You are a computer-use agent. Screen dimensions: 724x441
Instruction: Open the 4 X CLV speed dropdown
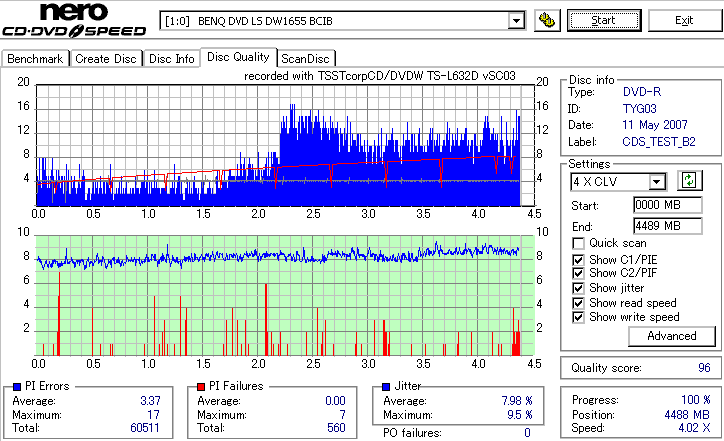tap(656, 182)
